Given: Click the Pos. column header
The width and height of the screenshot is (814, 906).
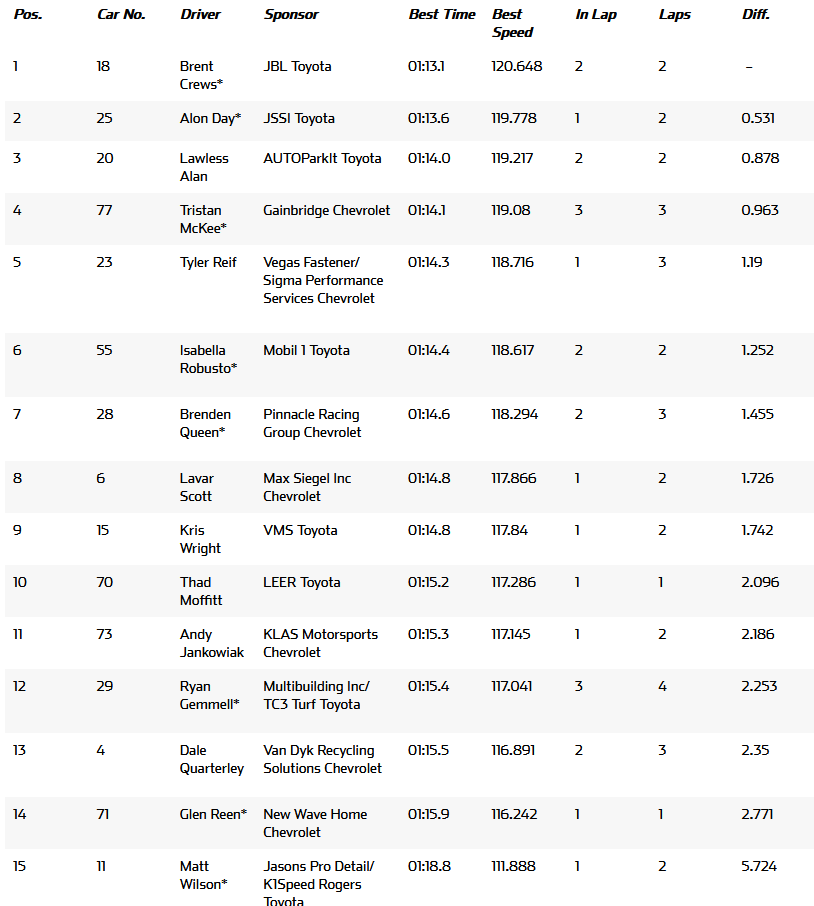Looking at the screenshot, I should 28,14.
